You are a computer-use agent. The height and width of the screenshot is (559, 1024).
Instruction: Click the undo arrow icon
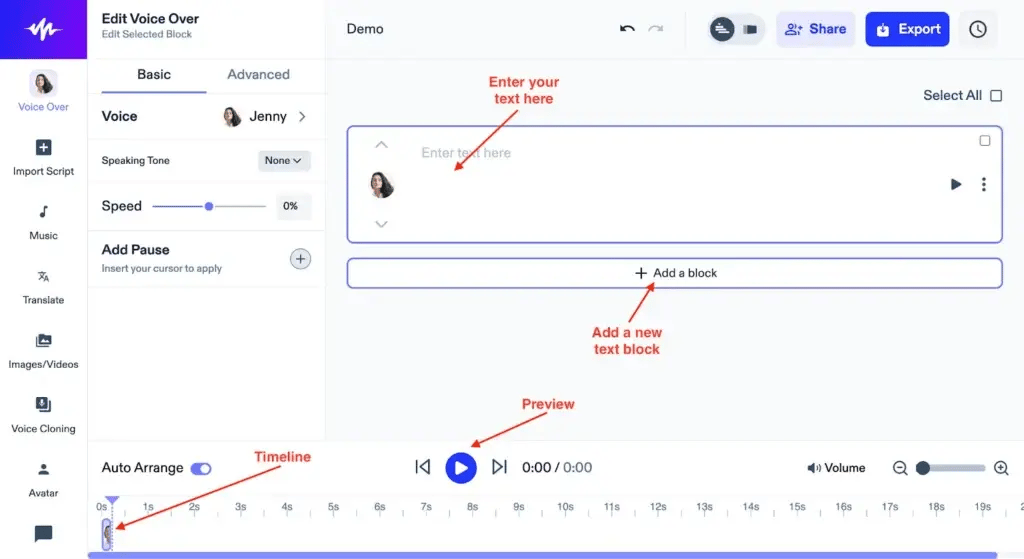coord(627,29)
